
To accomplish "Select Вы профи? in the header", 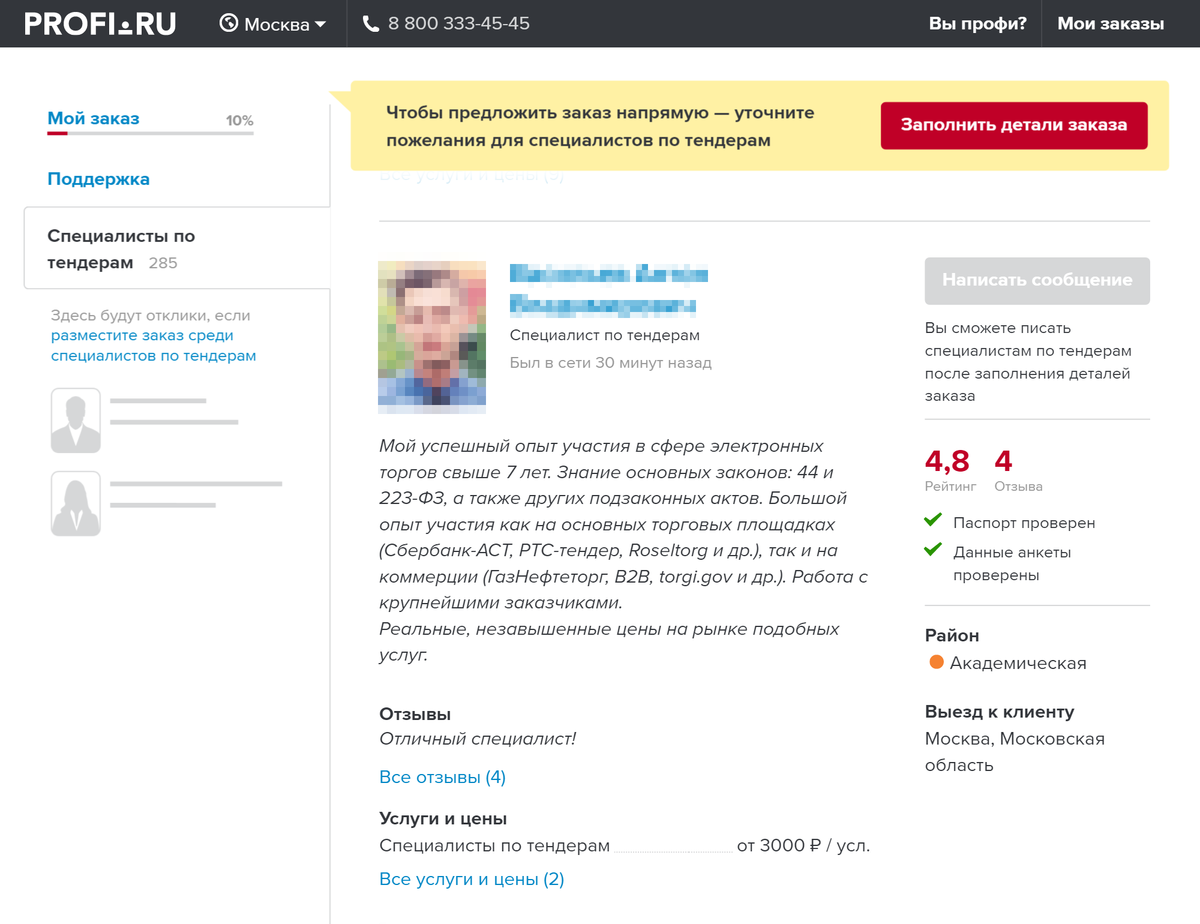I will tap(977, 24).
